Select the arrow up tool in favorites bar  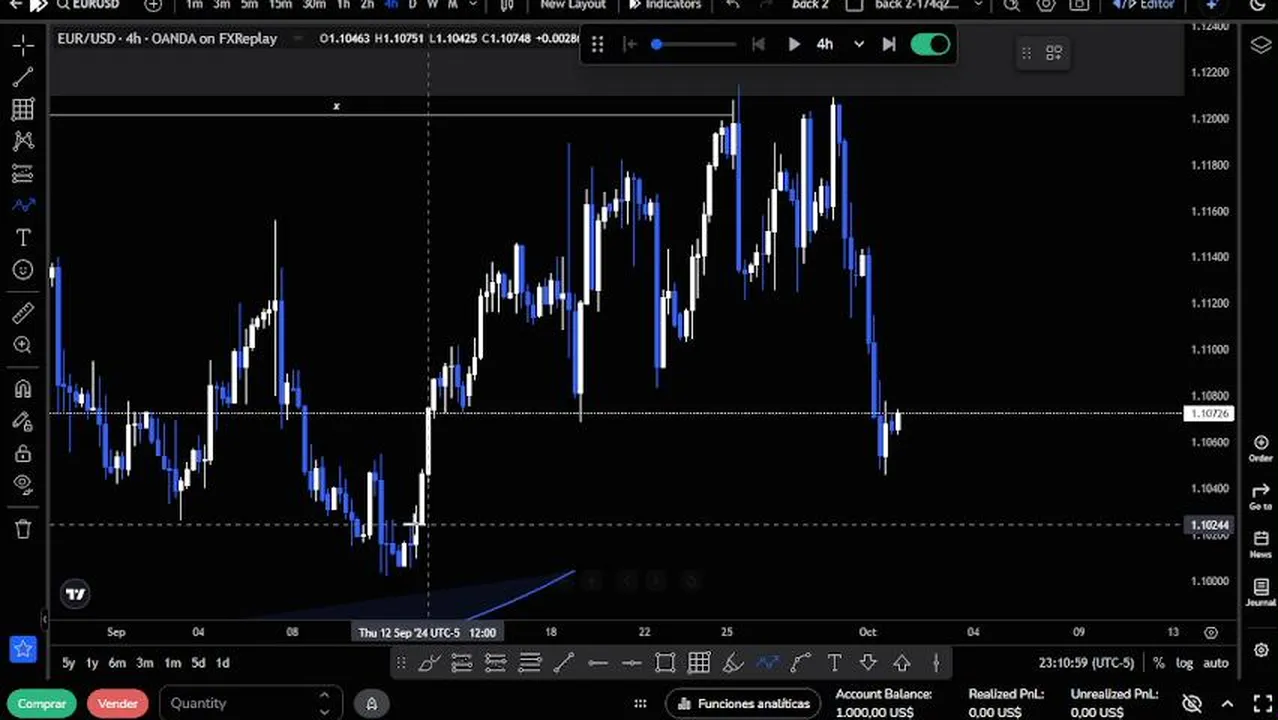901,662
